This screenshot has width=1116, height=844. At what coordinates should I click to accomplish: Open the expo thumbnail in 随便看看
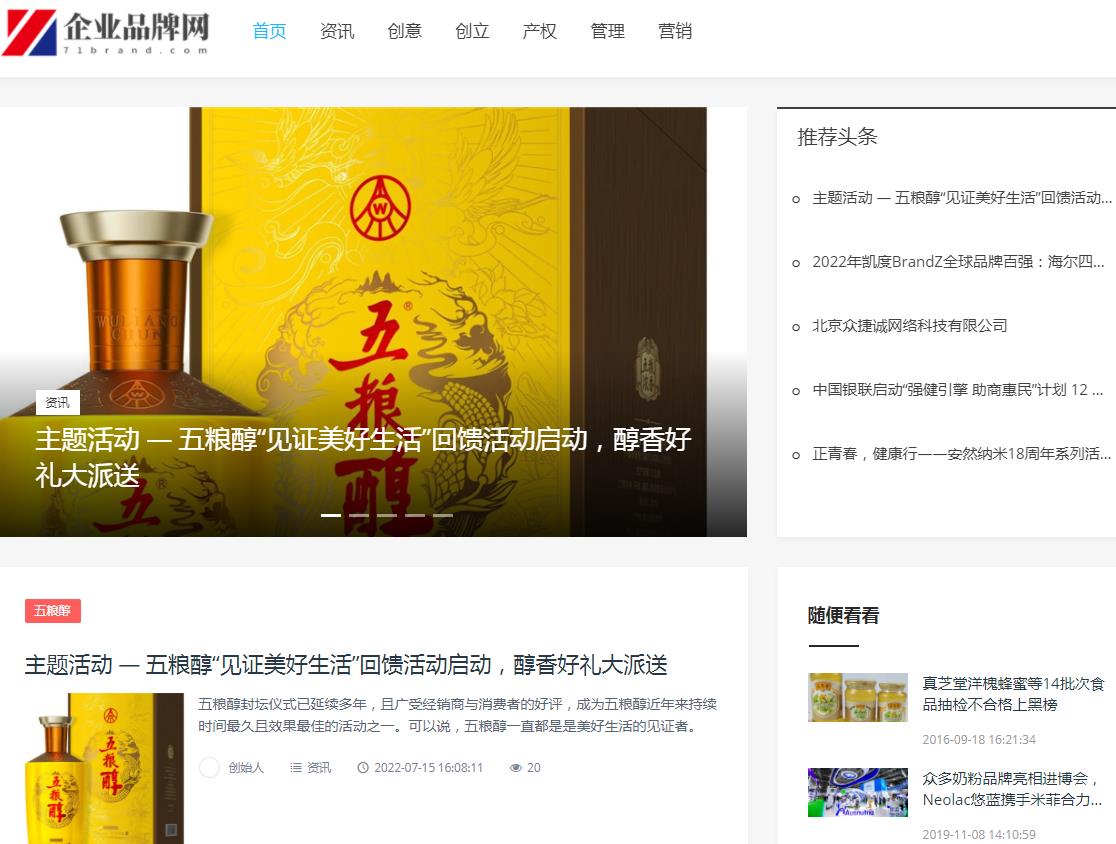point(858,792)
